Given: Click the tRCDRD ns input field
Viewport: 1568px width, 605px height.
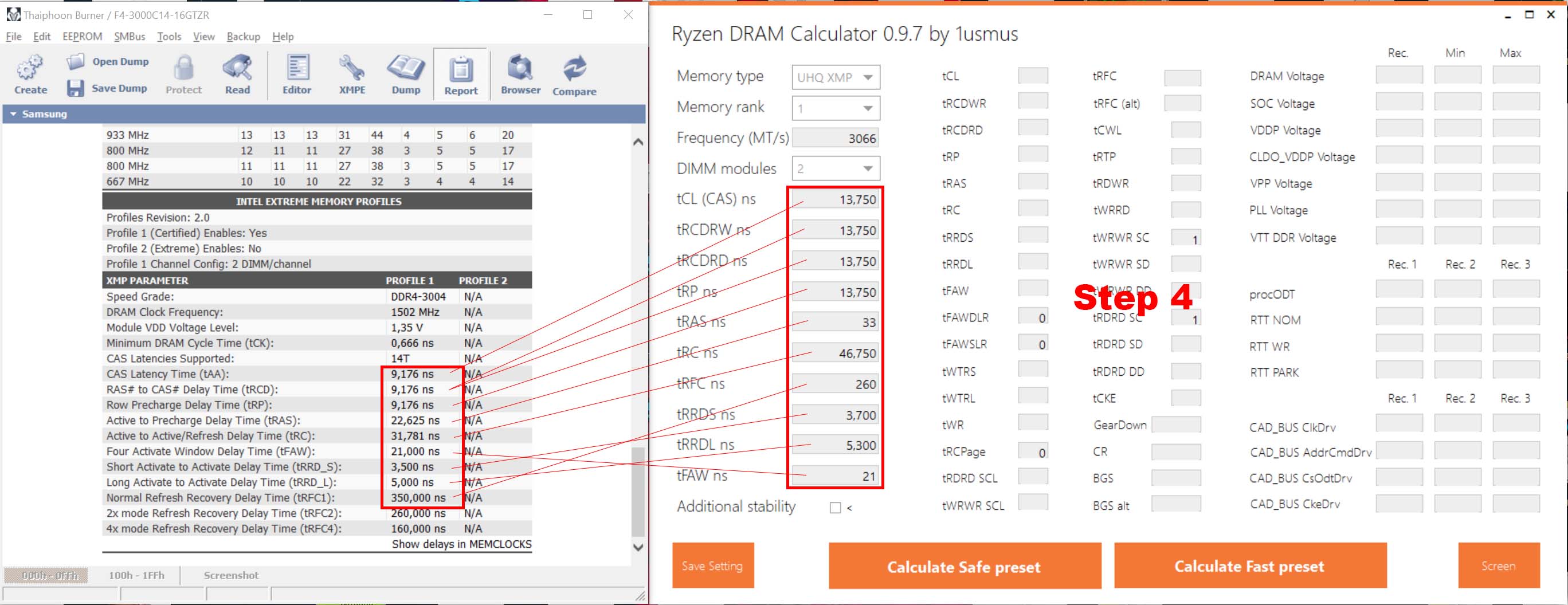Looking at the screenshot, I should pos(835,262).
